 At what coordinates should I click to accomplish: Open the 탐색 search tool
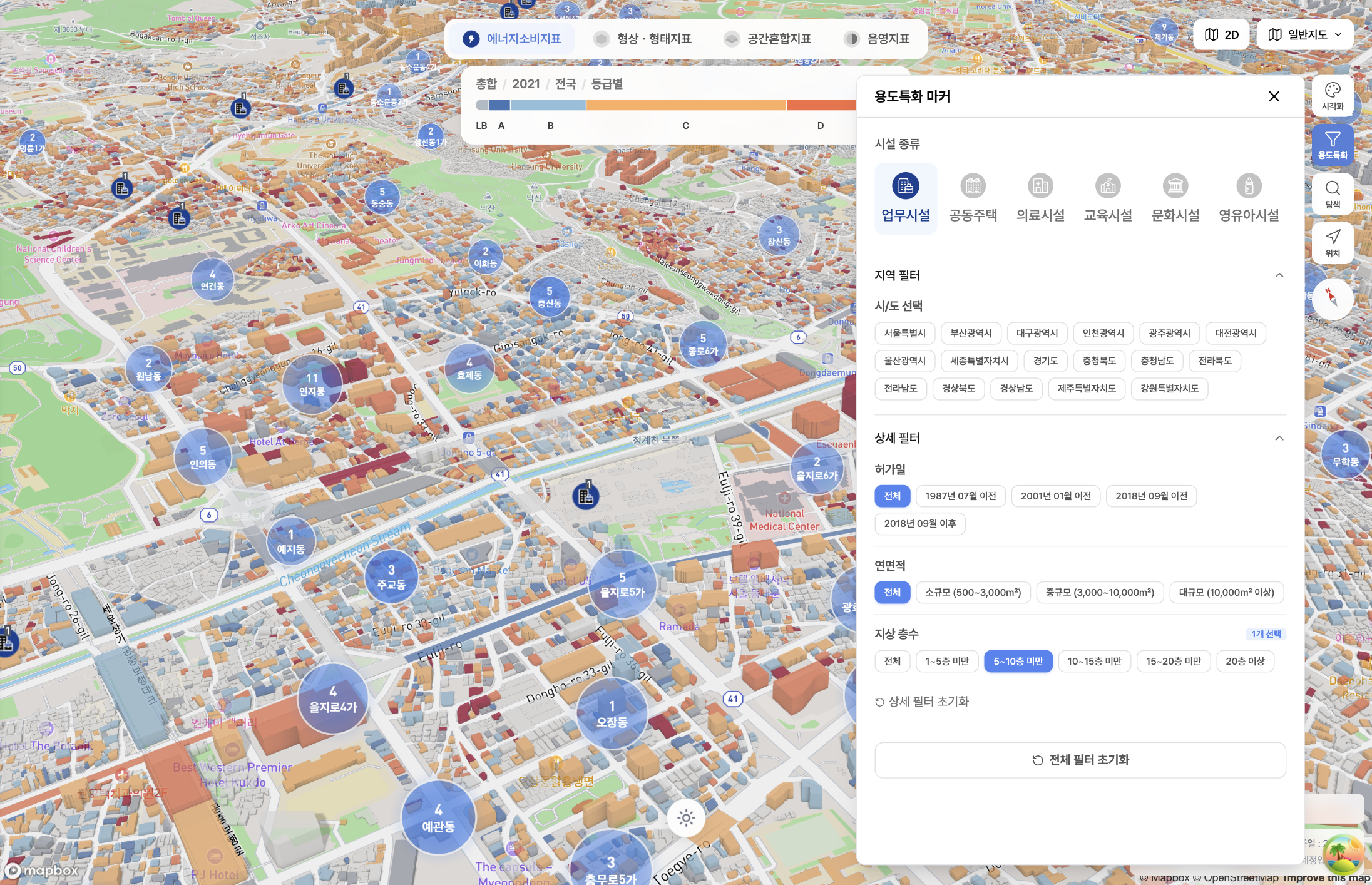coord(1333,194)
